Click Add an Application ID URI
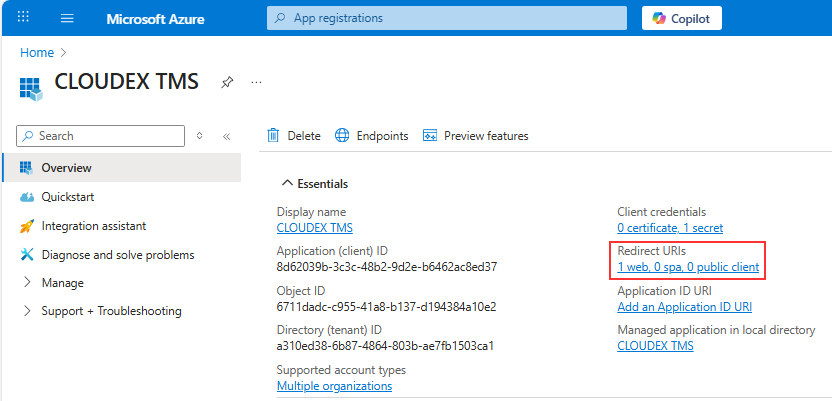Image resolution: width=832 pixels, height=401 pixels. pos(684,306)
